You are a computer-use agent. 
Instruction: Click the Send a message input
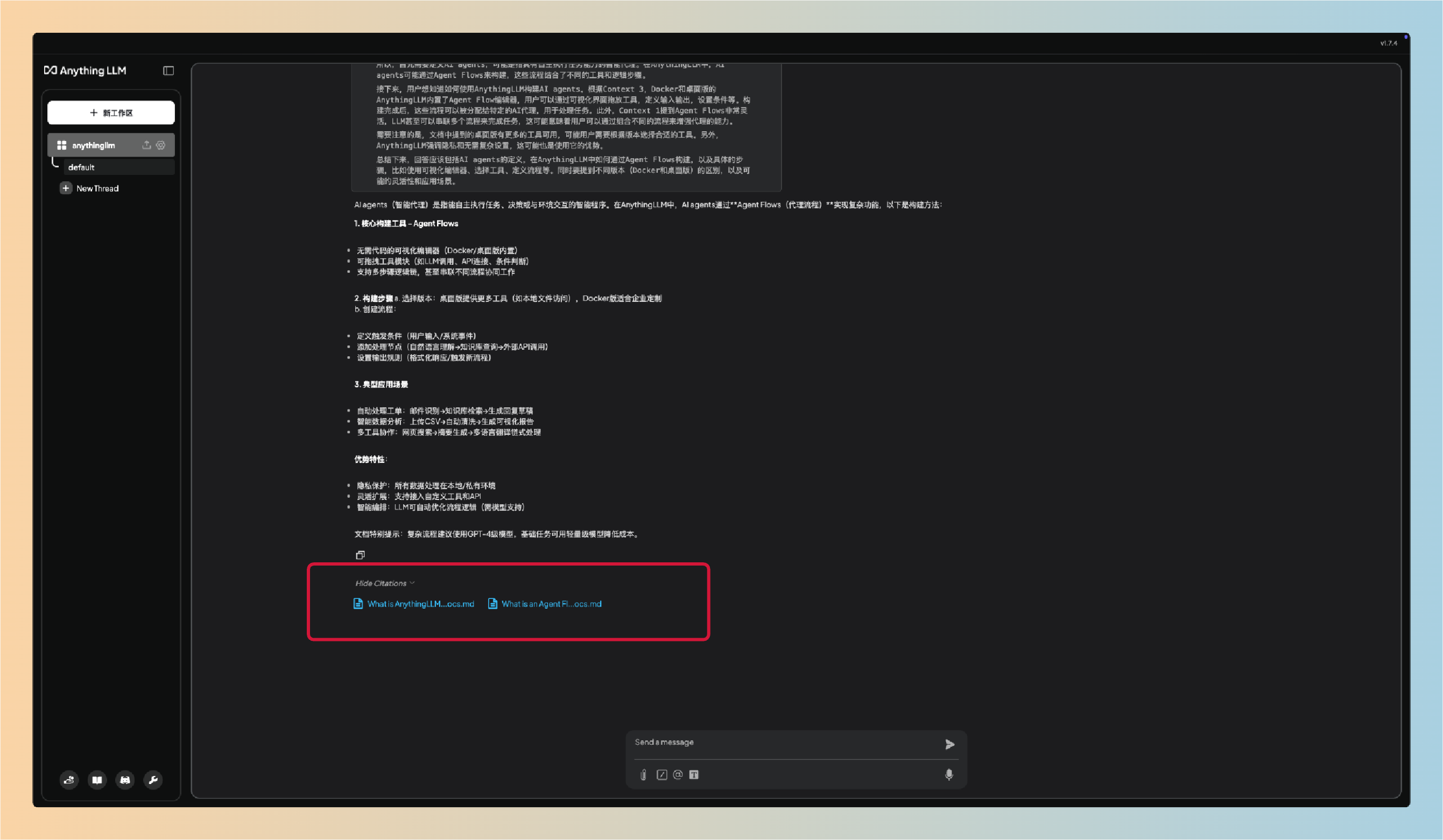click(785, 743)
